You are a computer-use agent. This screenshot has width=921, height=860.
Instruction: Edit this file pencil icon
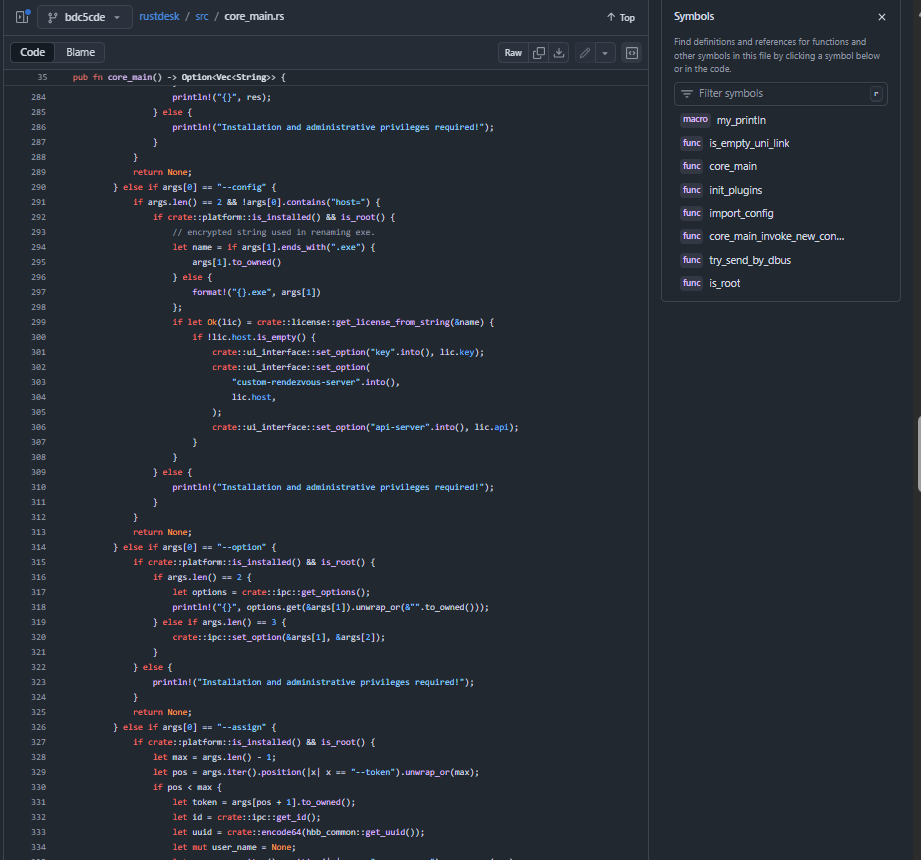[x=584, y=53]
